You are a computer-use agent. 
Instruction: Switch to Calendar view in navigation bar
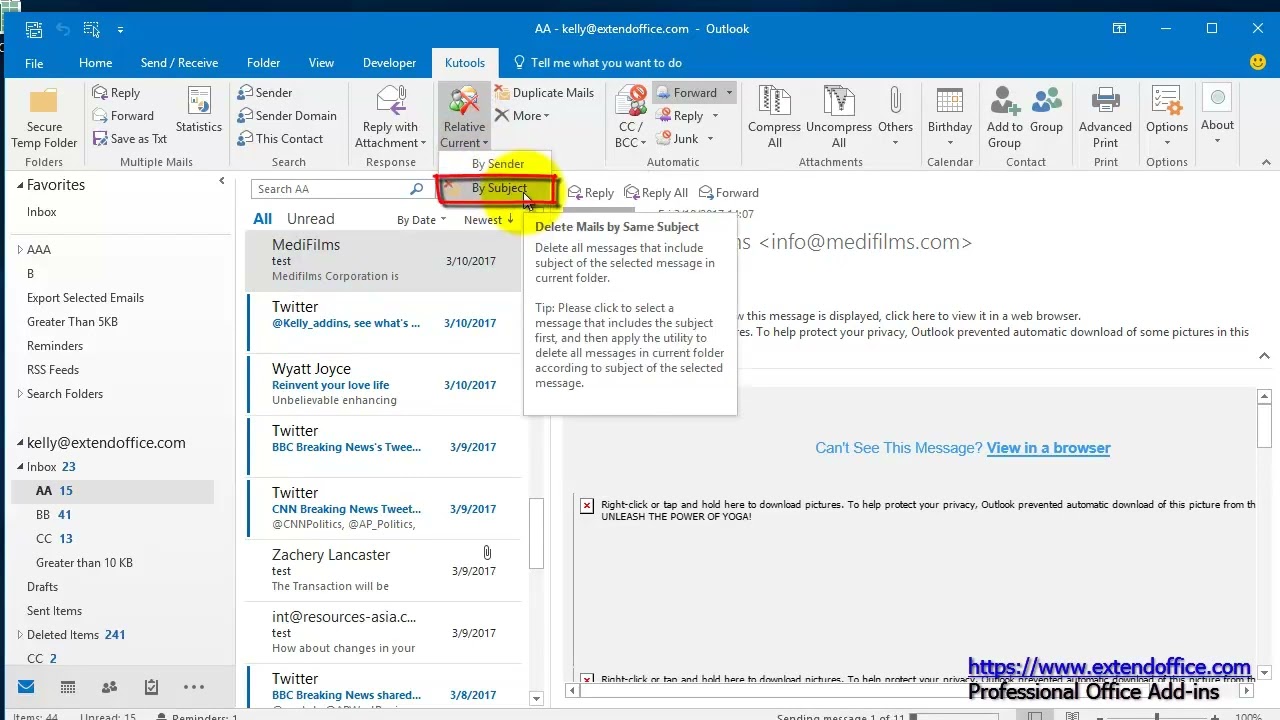coord(68,687)
